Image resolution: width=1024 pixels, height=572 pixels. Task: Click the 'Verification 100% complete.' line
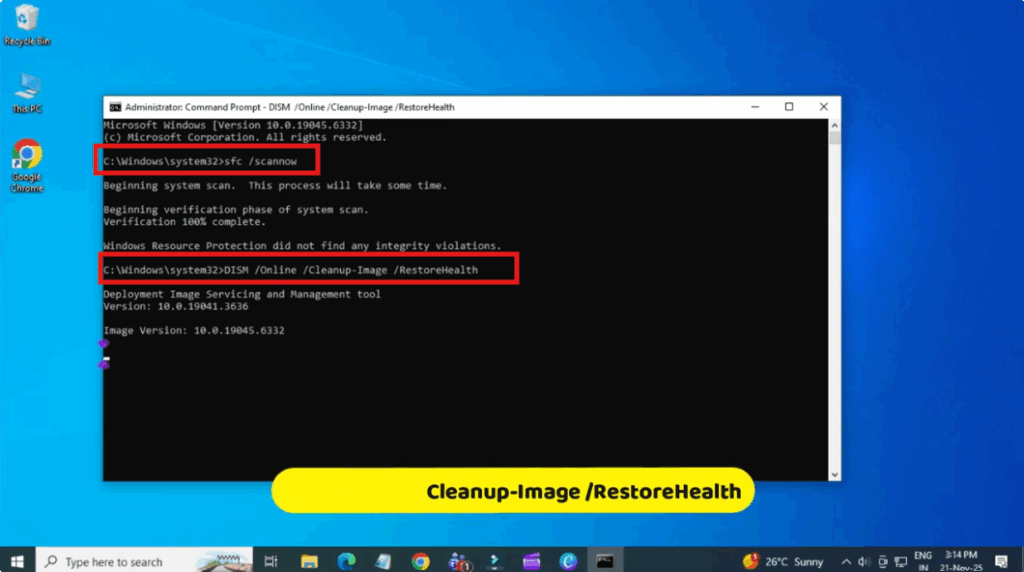(184, 222)
